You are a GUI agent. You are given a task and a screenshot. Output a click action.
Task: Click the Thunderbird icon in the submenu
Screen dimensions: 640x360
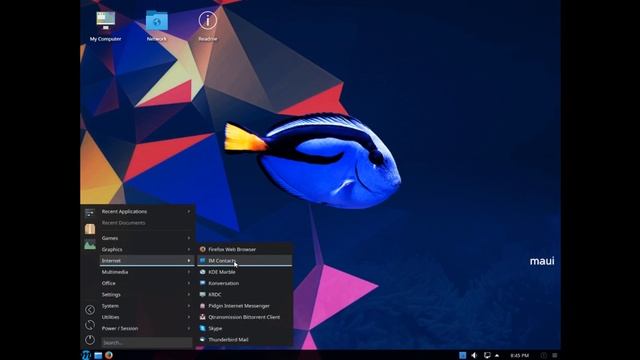[x=202, y=340]
